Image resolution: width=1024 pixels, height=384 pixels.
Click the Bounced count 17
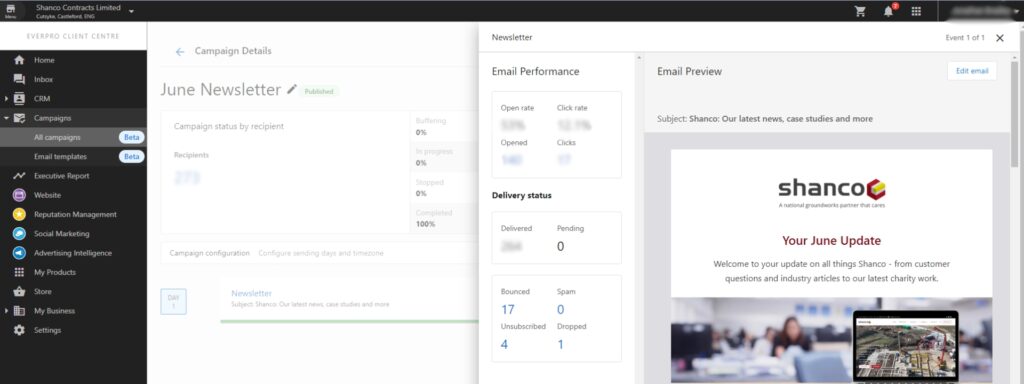pos(507,310)
